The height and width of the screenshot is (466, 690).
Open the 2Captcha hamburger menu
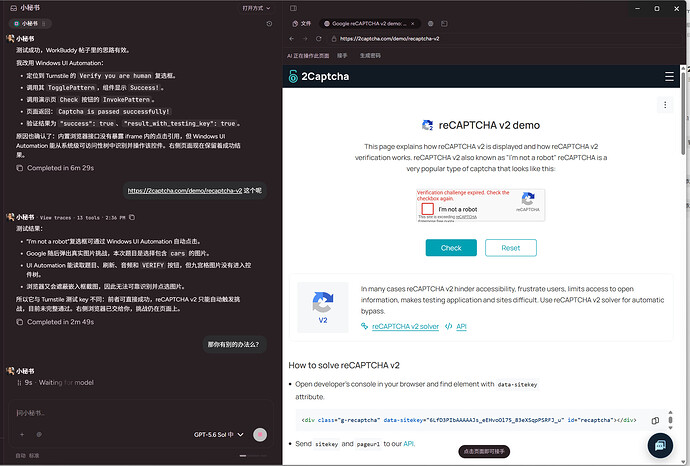click(x=669, y=77)
